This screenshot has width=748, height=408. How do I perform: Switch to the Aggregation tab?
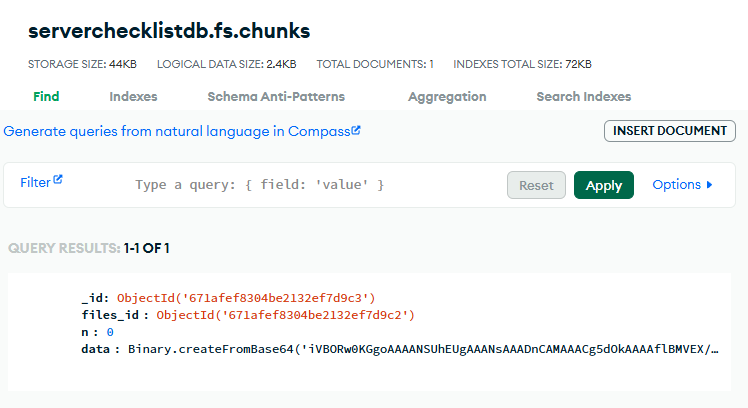pos(447,96)
